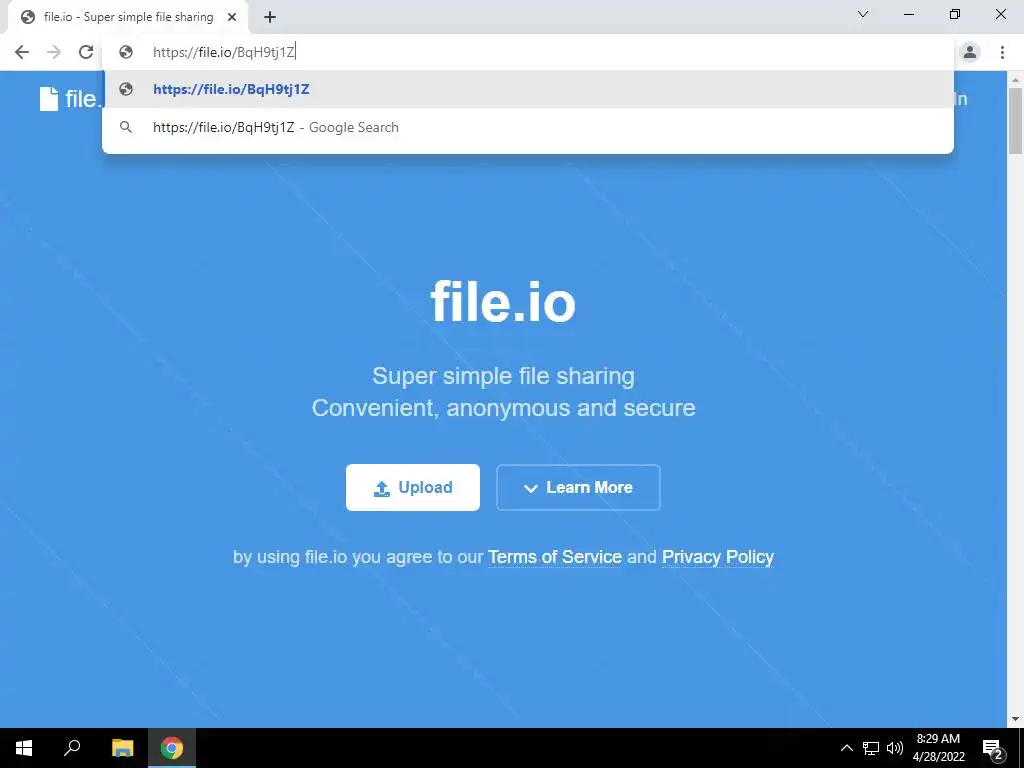Click the 'Convenient, anonymous and secure' text

[x=503, y=408]
